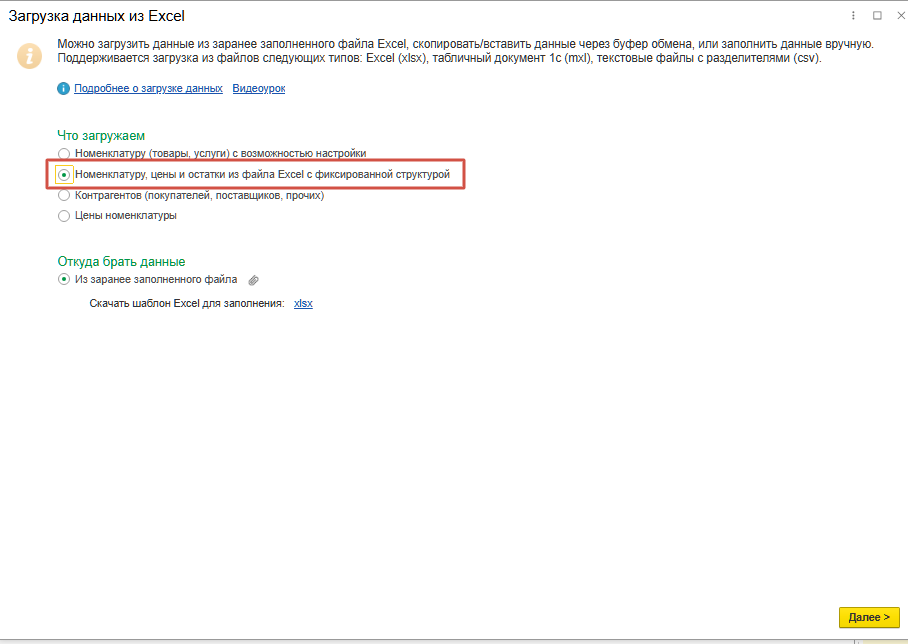
Task: Open the 'Видеоурок' link
Action: point(259,89)
